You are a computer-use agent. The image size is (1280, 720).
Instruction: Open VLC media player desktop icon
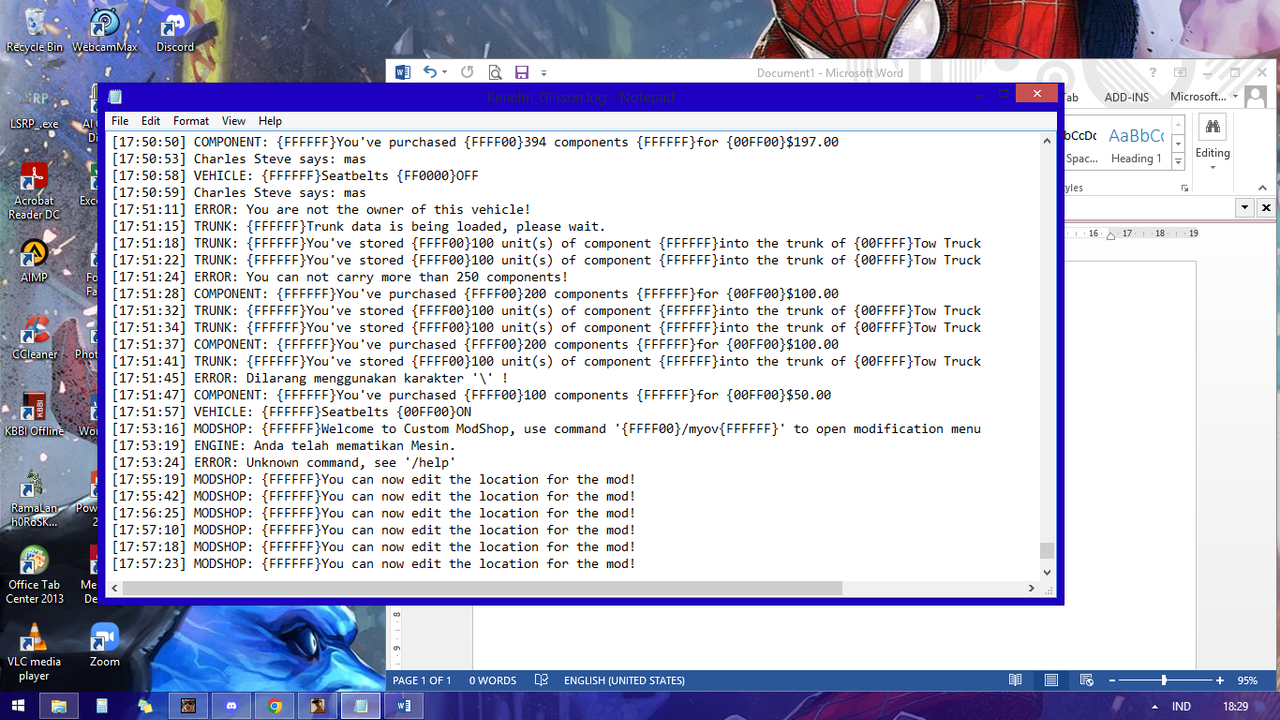34,652
